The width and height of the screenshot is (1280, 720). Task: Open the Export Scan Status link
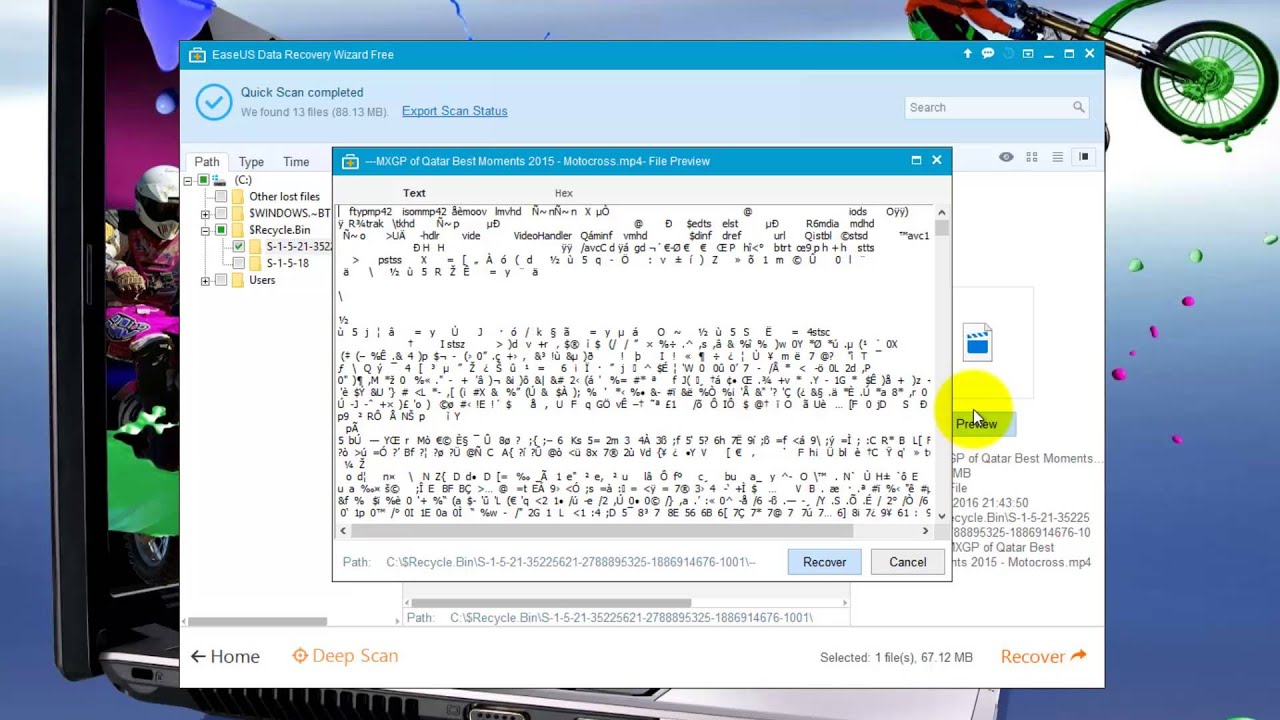coord(454,111)
